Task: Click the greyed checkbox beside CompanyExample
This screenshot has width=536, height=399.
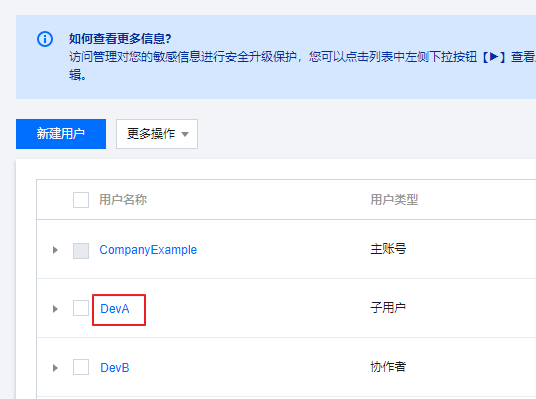Action: tap(81, 251)
